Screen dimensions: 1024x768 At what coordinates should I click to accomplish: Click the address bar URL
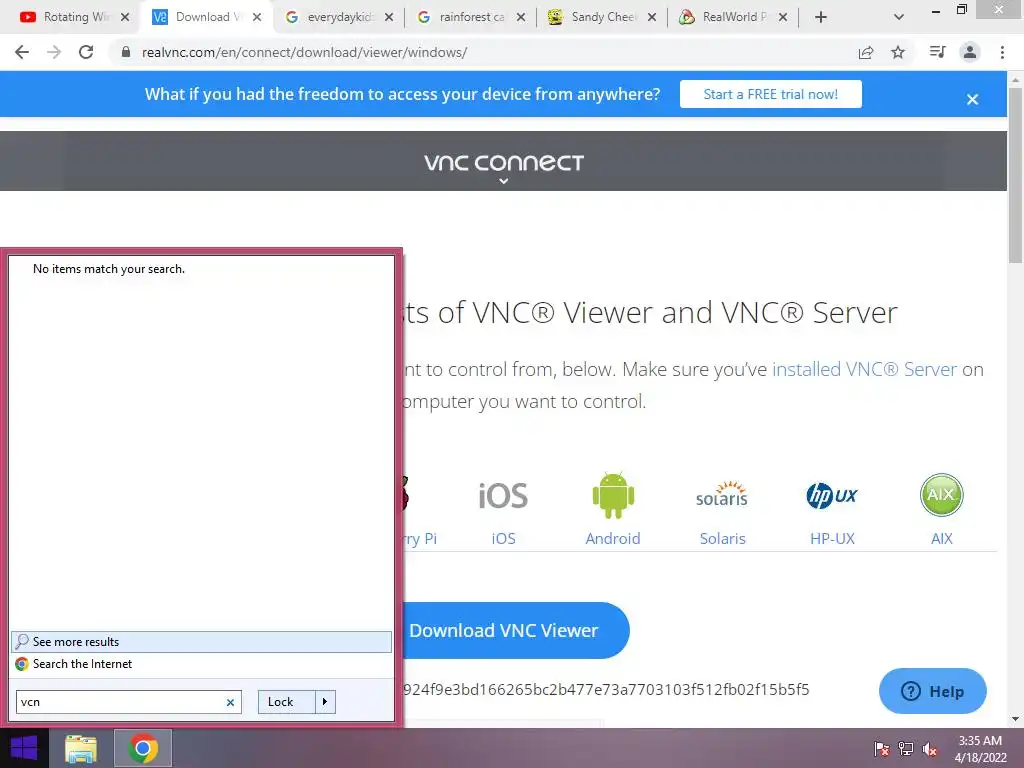(304, 52)
